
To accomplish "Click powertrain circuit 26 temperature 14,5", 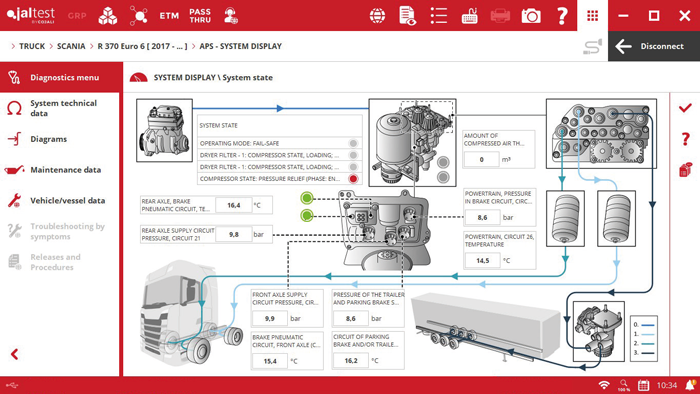I will coord(483,261).
